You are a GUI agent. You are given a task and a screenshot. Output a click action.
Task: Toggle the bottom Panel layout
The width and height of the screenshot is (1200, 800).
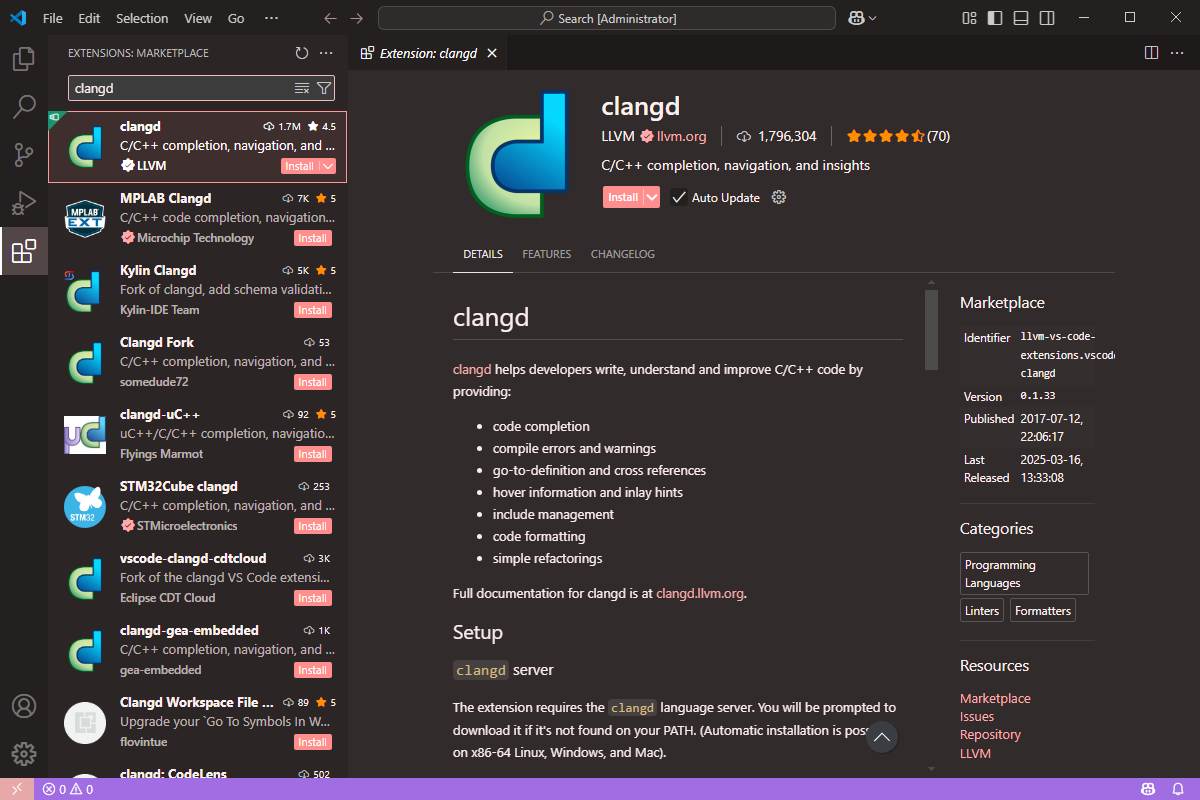tap(1020, 18)
